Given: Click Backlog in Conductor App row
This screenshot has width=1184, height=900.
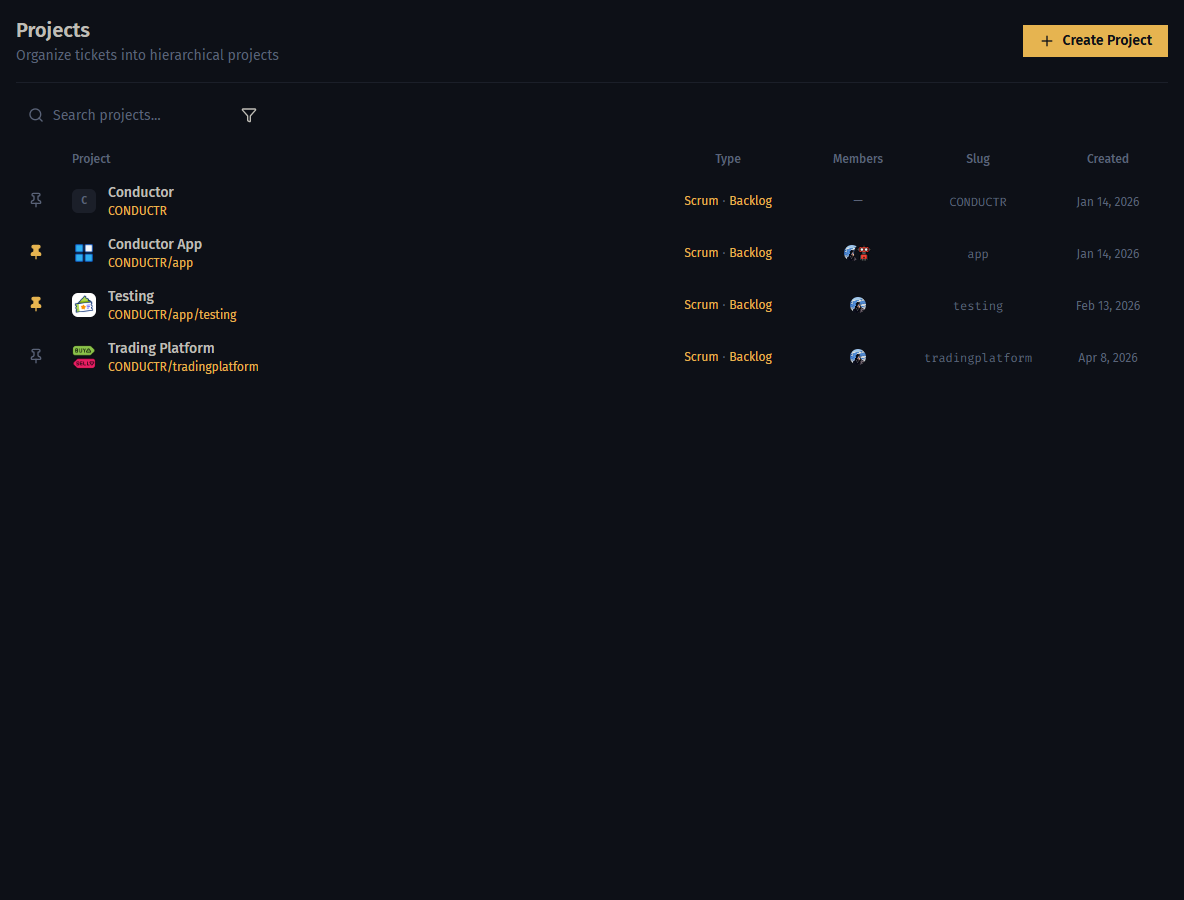Looking at the screenshot, I should point(751,253).
